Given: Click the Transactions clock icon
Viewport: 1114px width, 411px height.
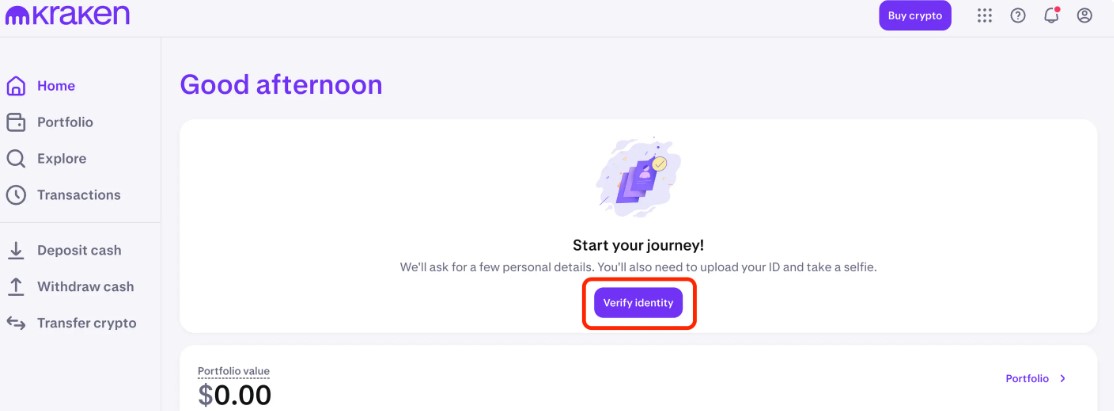Looking at the screenshot, I should pyautogui.click(x=16, y=195).
